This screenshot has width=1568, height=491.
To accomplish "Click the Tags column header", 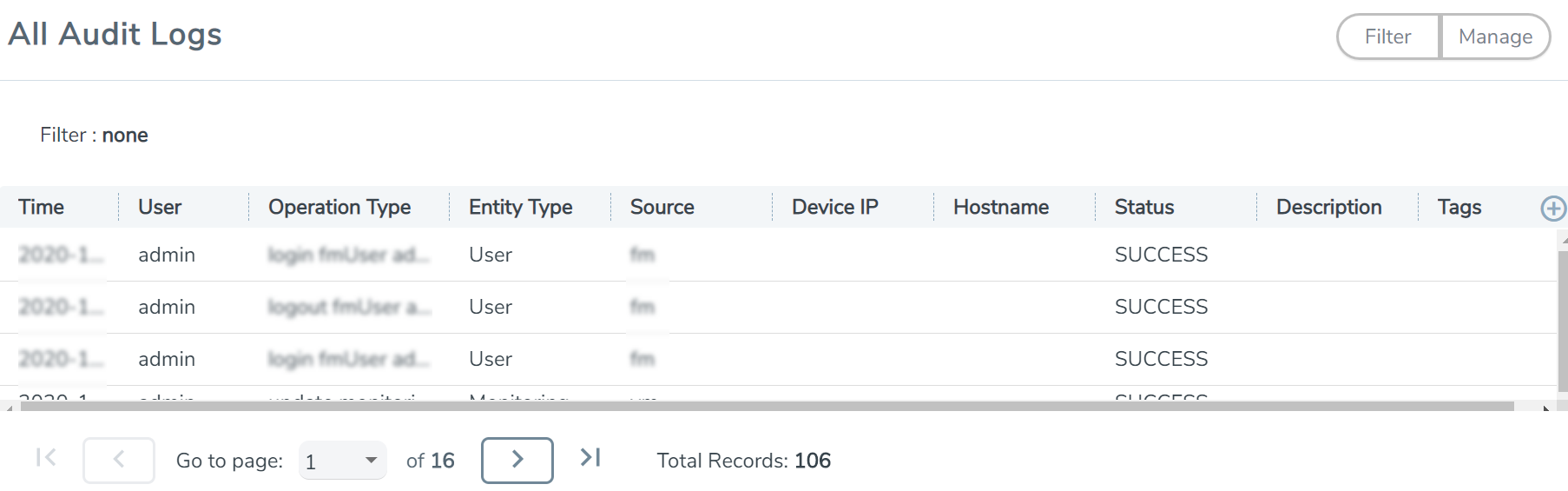I will 1459,208.
